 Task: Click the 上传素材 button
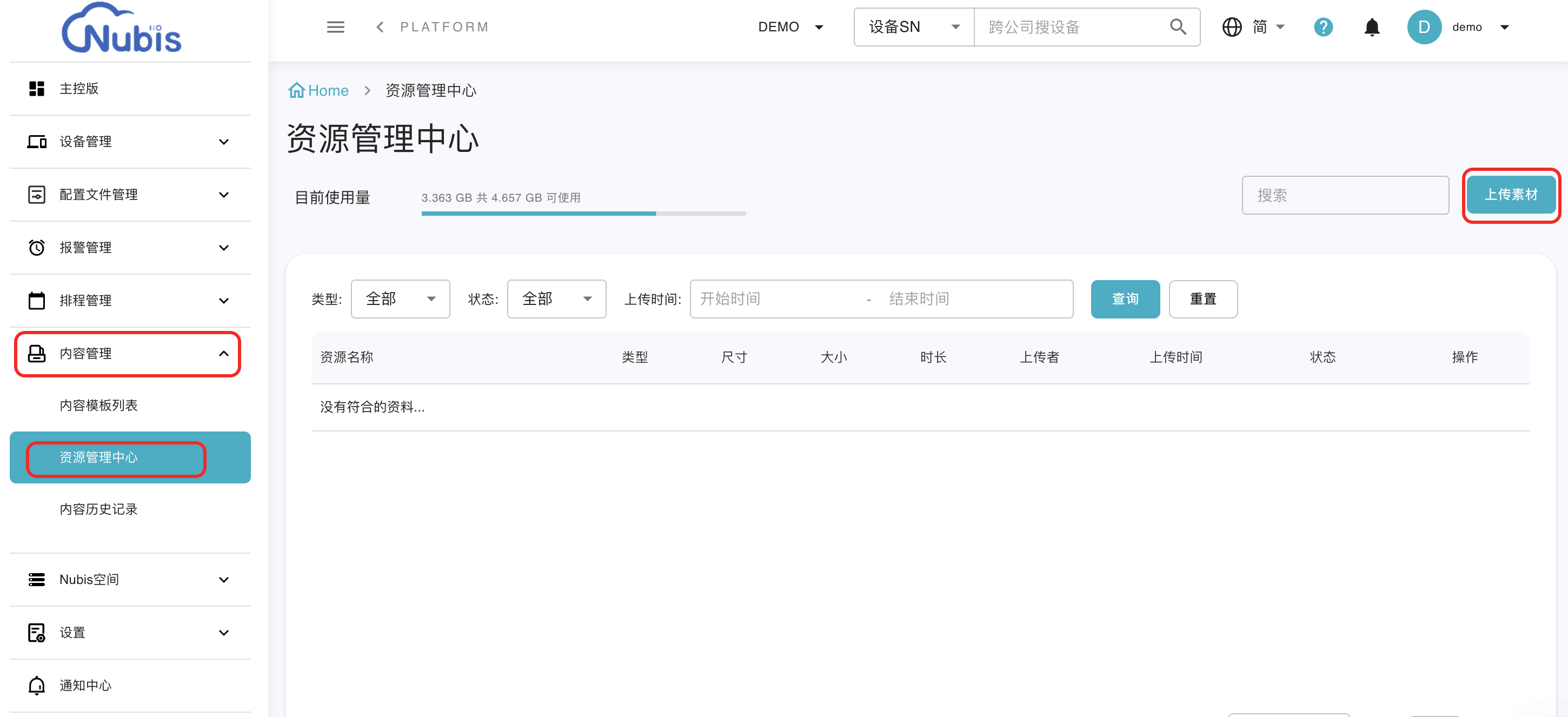tap(1510, 195)
